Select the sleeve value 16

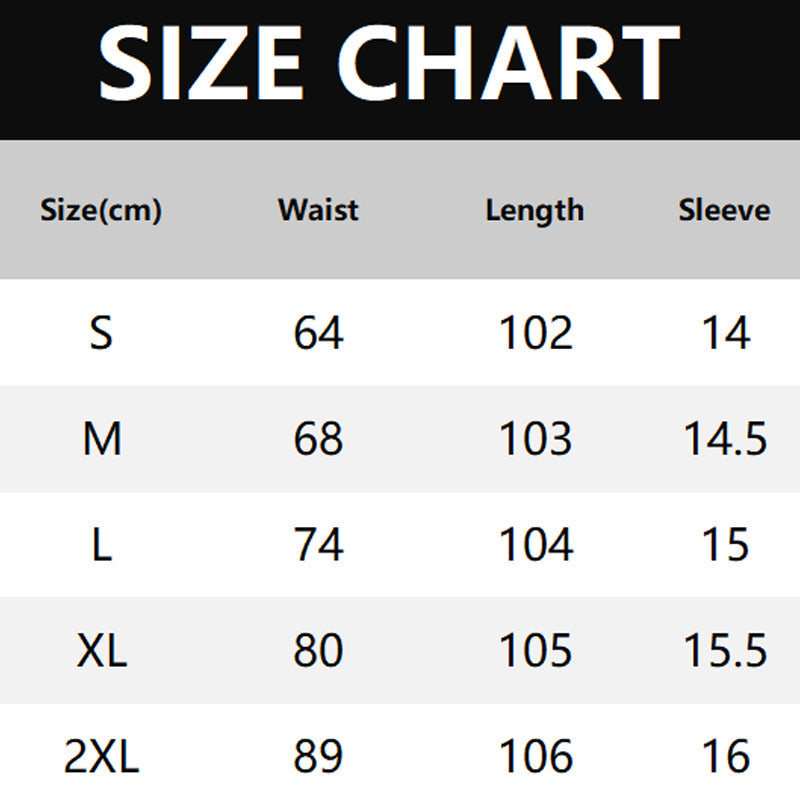coord(725,757)
